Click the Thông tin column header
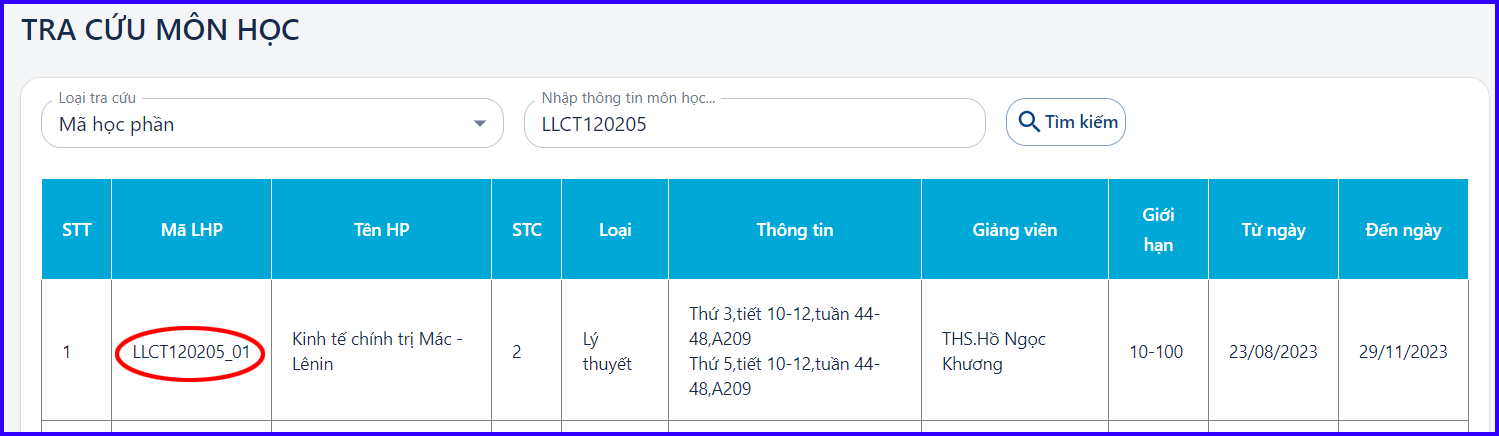Image resolution: width=1499 pixels, height=436 pixels. (x=795, y=230)
